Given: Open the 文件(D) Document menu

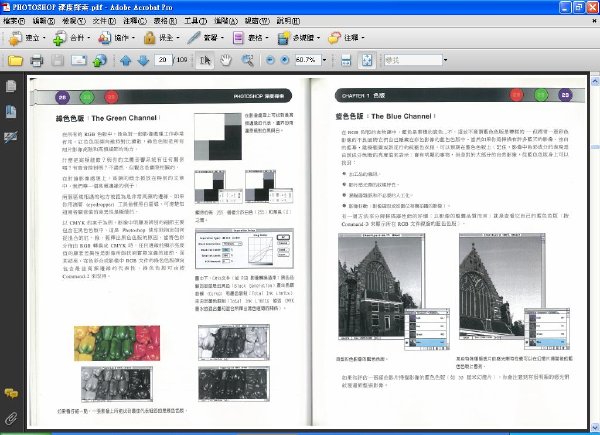Looking at the screenshot, I should click(x=104, y=21).
